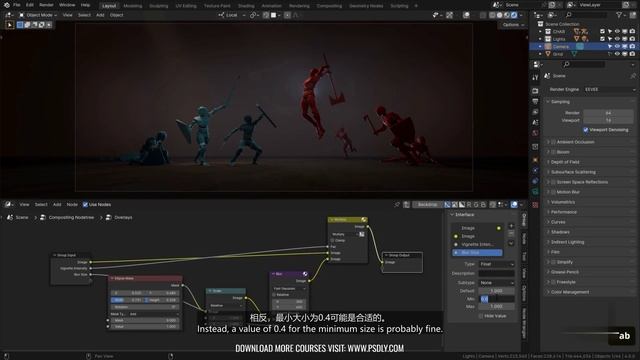Toggle X-ray view icon
Viewport: 640px width, 360px height.
coord(484,15)
